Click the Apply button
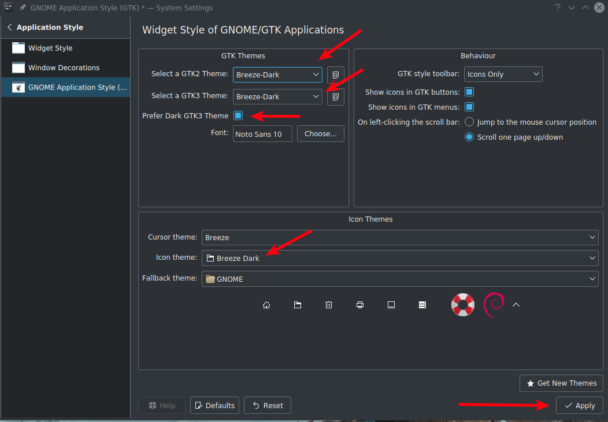 point(579,405)
